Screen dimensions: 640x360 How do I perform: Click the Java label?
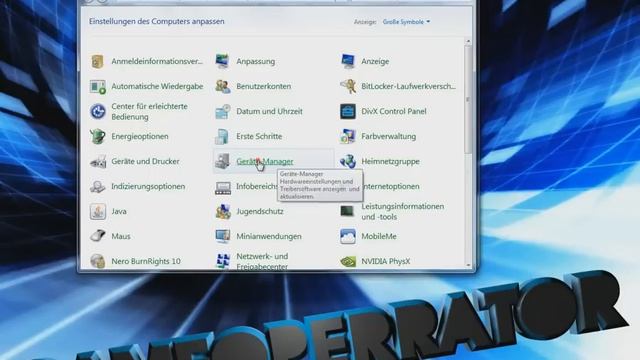click(119, 211)
